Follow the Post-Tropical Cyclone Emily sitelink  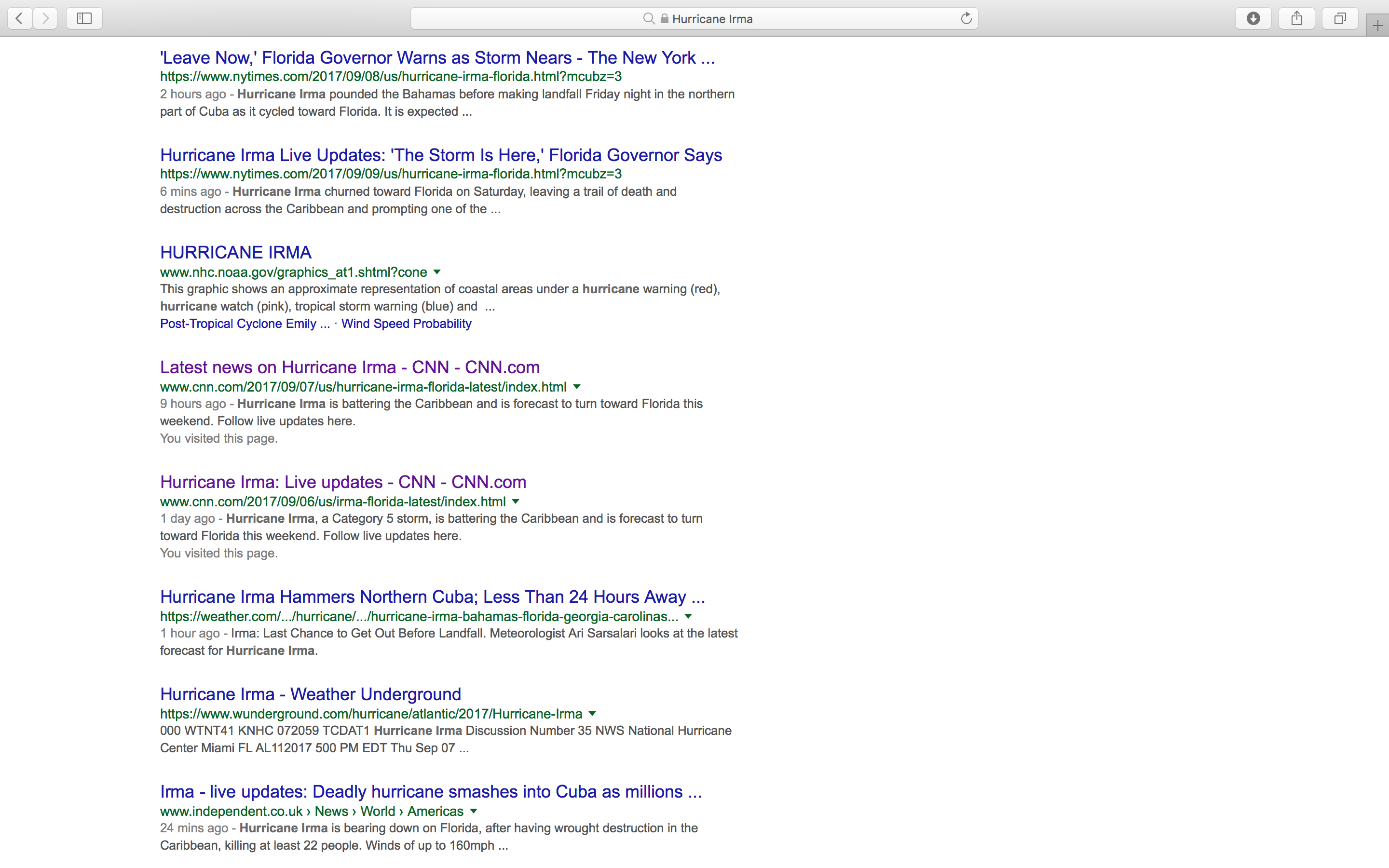pos(245,324)
